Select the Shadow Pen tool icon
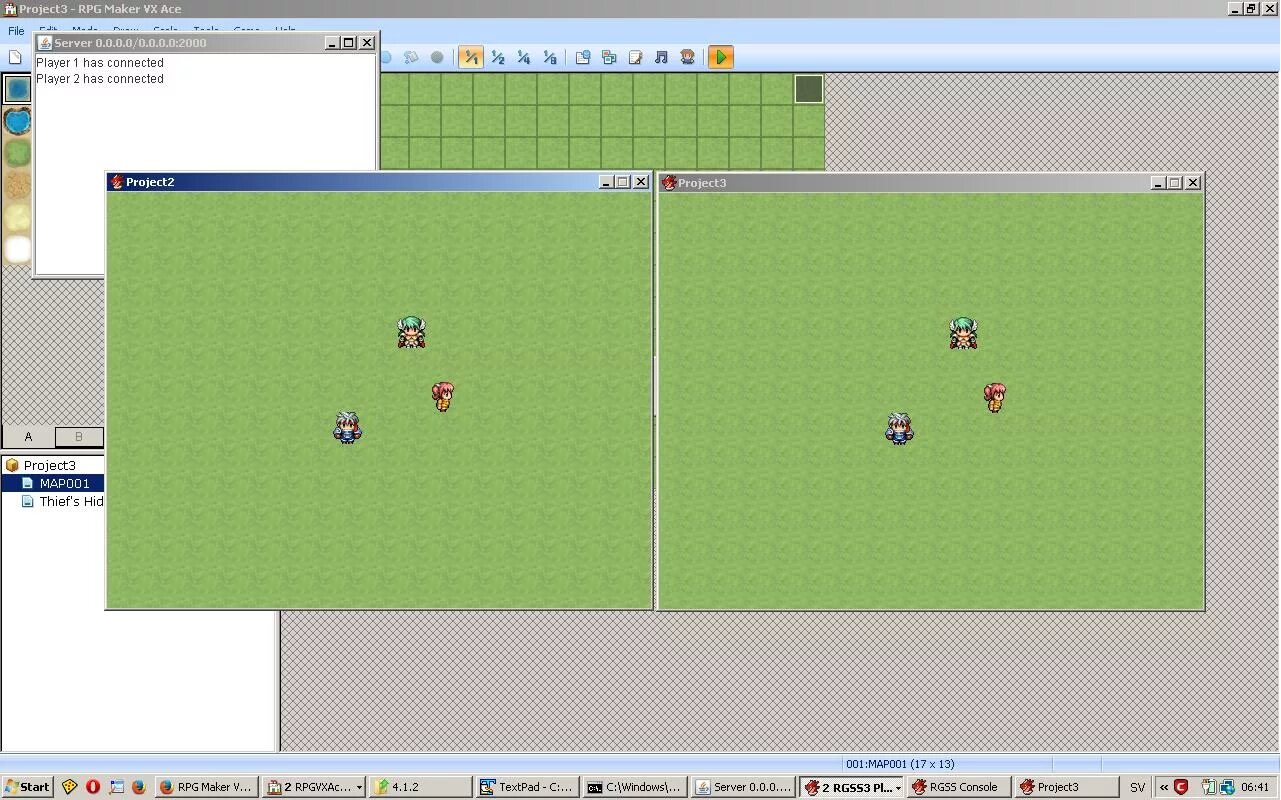This screenshot has width=1281, height=800. click(437, 57)
